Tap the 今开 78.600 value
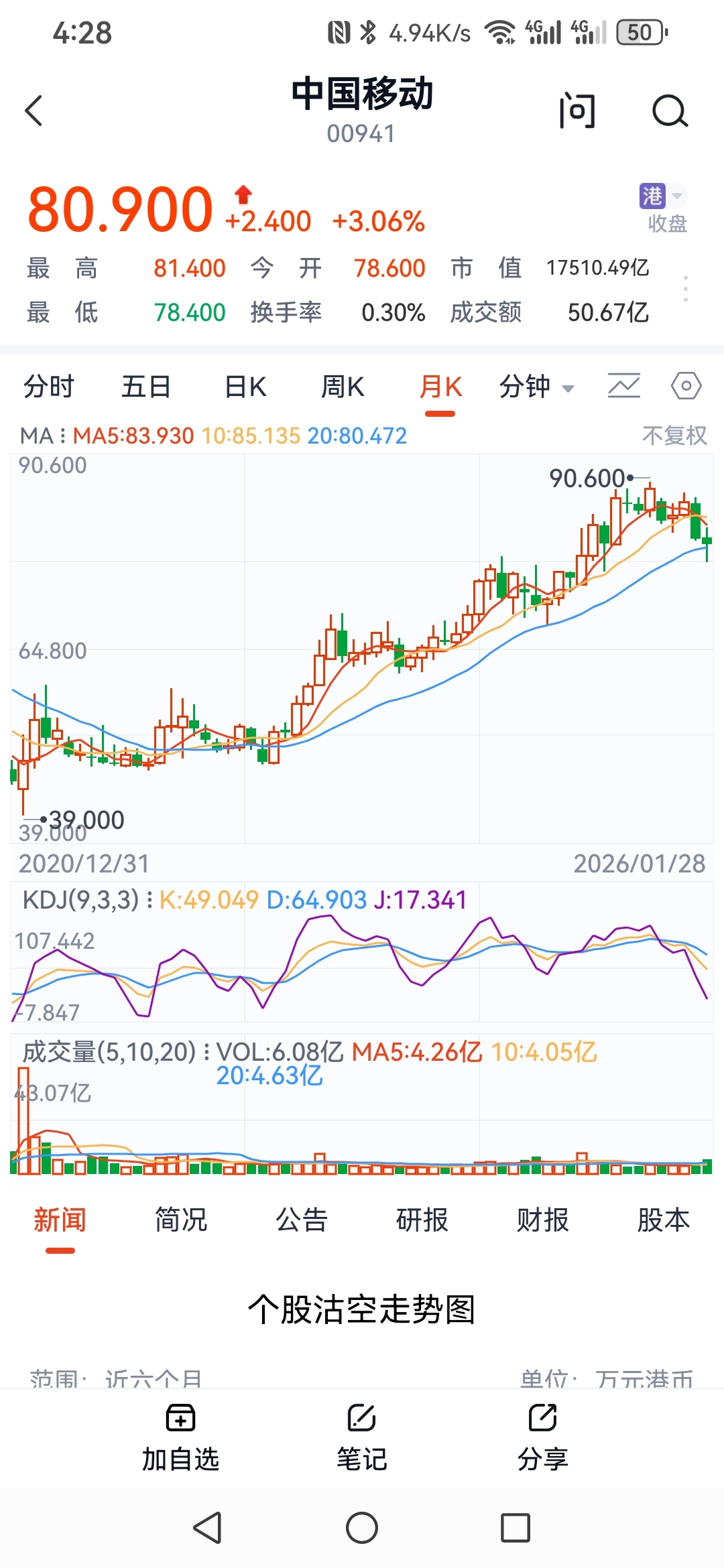Screen dimensions: 724x1568 tap(389, 268)
